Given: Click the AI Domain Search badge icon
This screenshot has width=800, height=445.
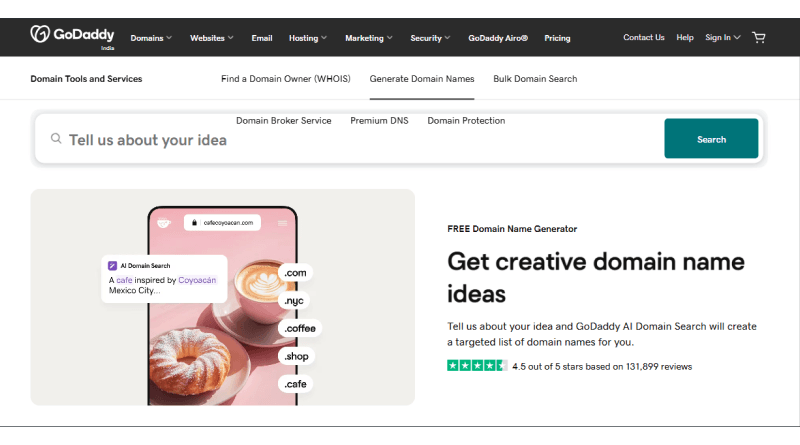Looking at the screenshot, I should point(112,266).
